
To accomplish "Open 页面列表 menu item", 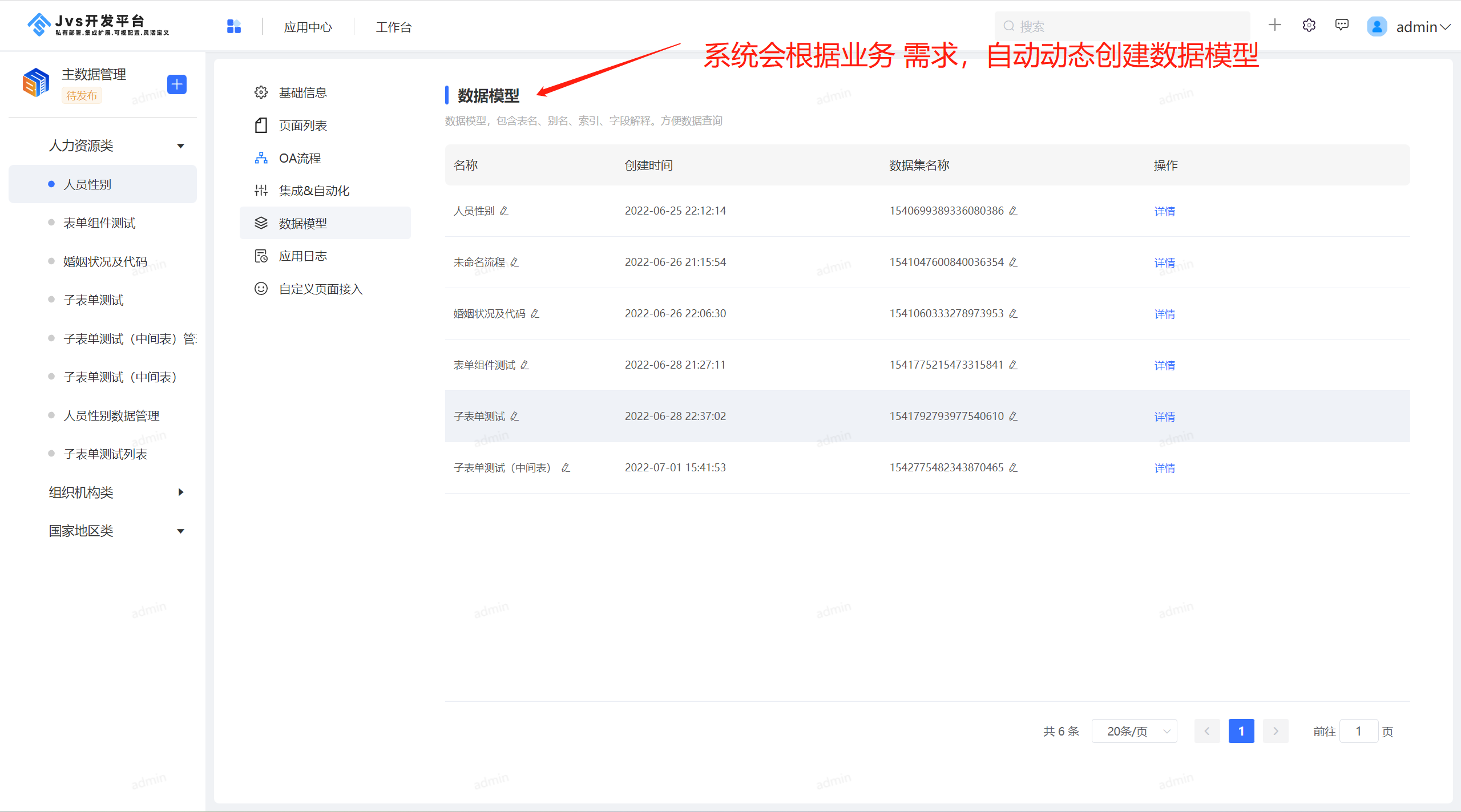I will pos(325,126).
